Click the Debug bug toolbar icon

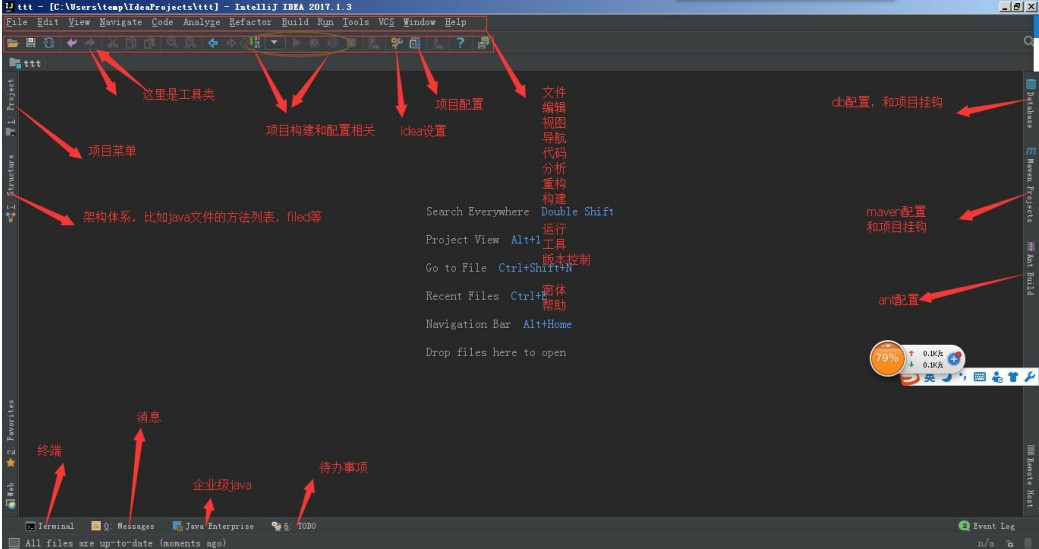coord(314,43)
